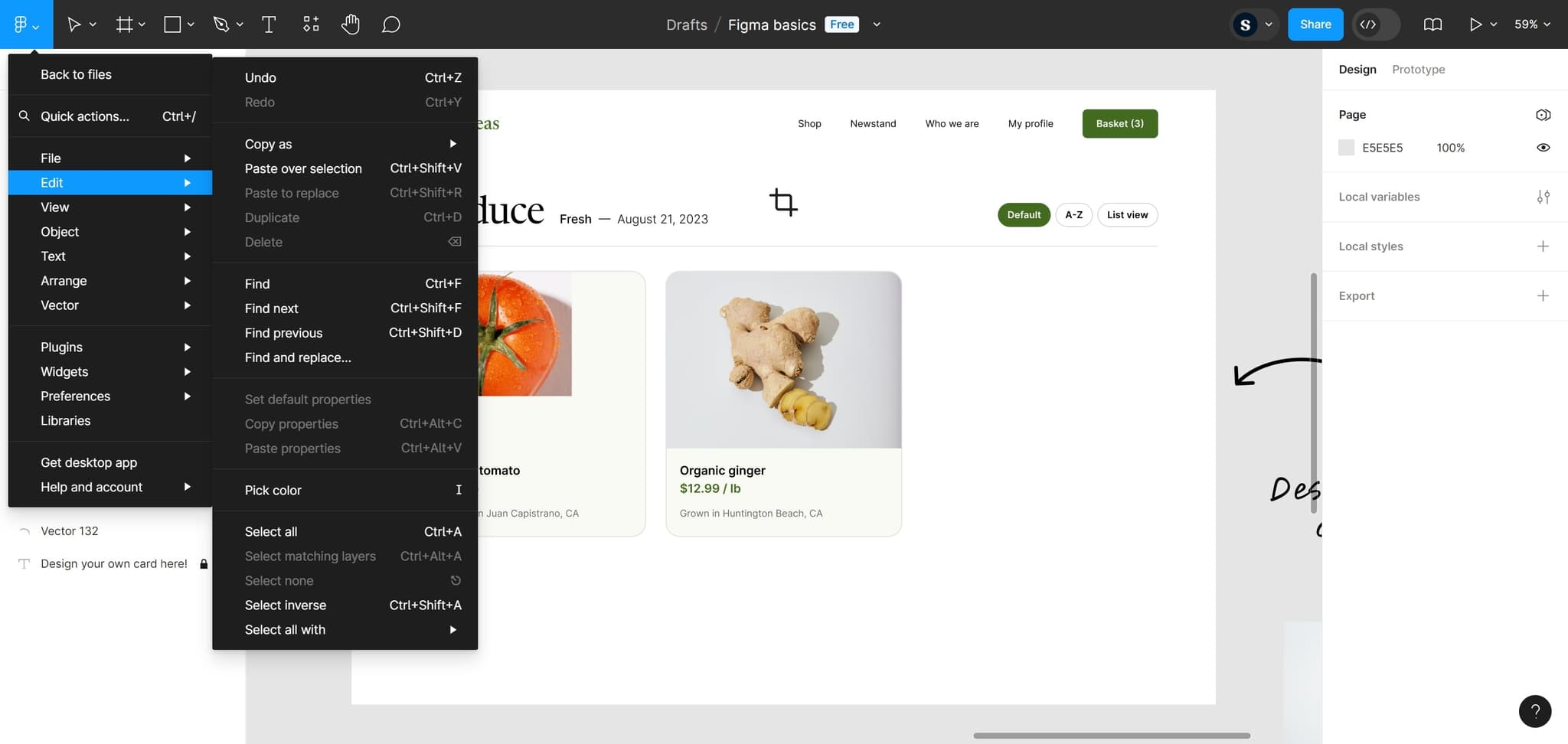1568x744 pixels.
Task: Click the blue Share button
Action: click(1315, 24)
